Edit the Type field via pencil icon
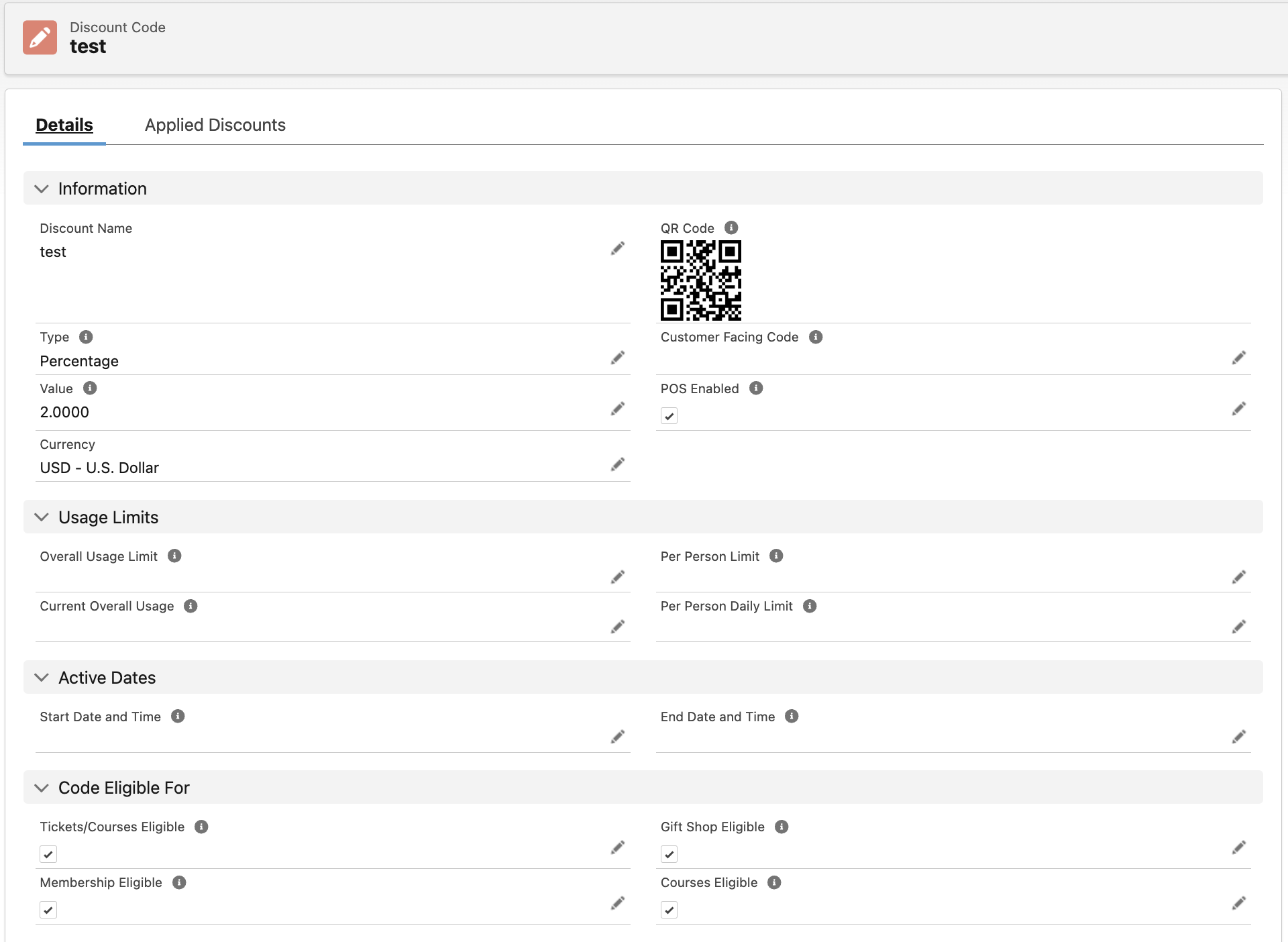 pos(617,358)
